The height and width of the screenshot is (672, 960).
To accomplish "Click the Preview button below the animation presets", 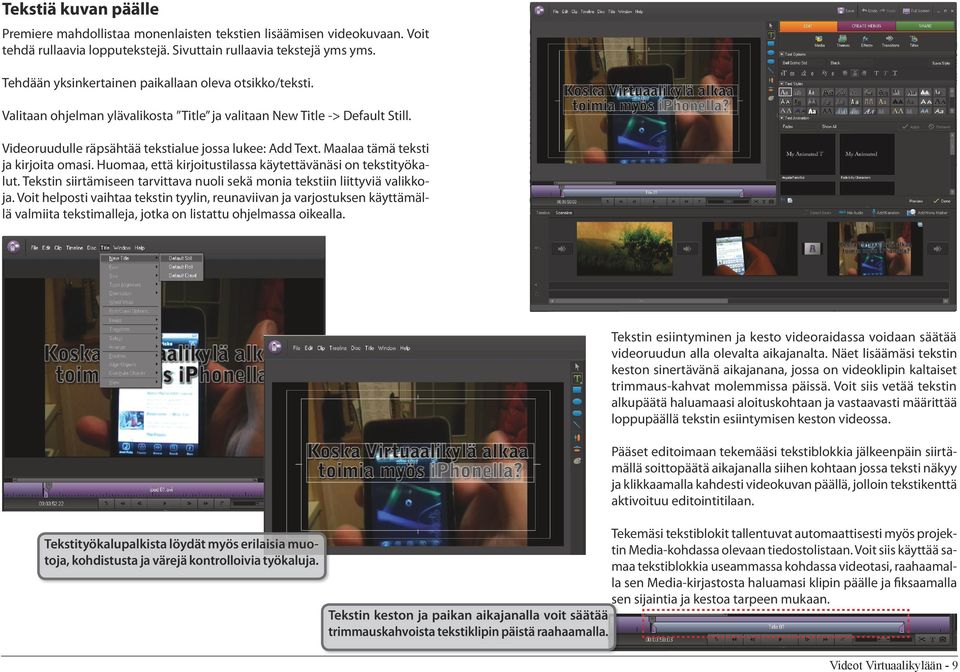I will coord(916,201).
